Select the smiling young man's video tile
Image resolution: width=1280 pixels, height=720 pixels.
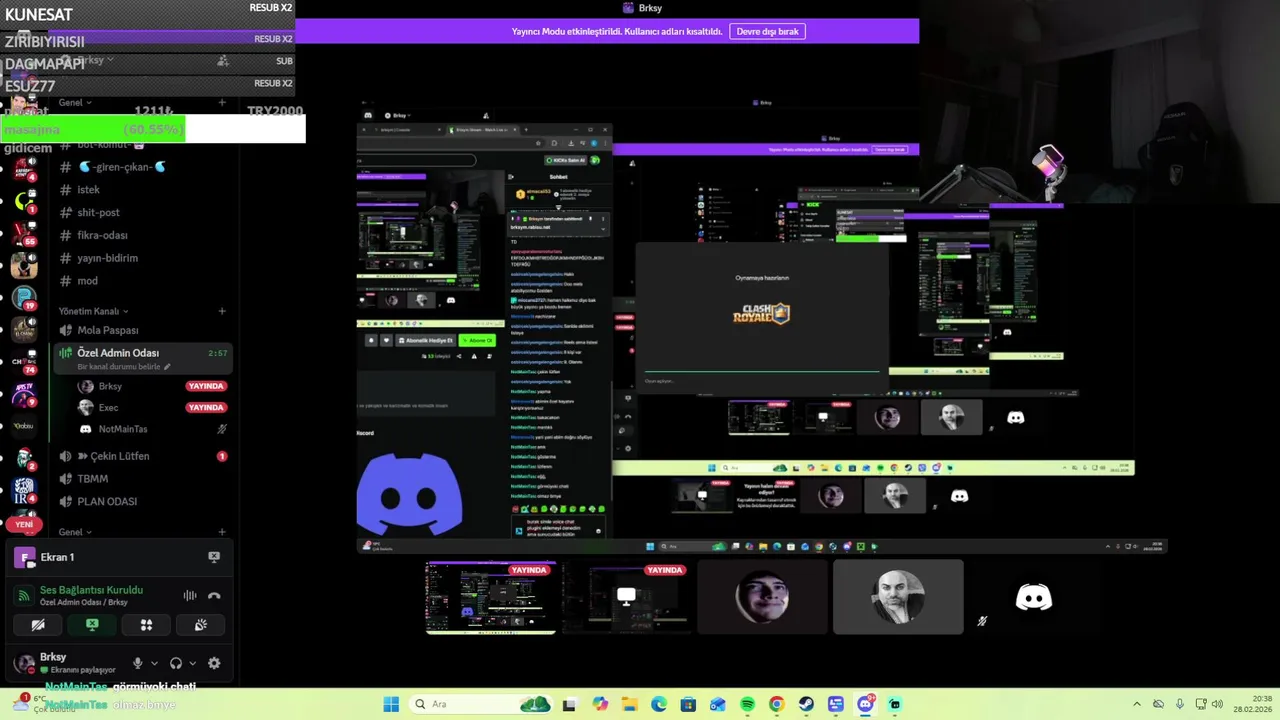[x=762, y=598]
